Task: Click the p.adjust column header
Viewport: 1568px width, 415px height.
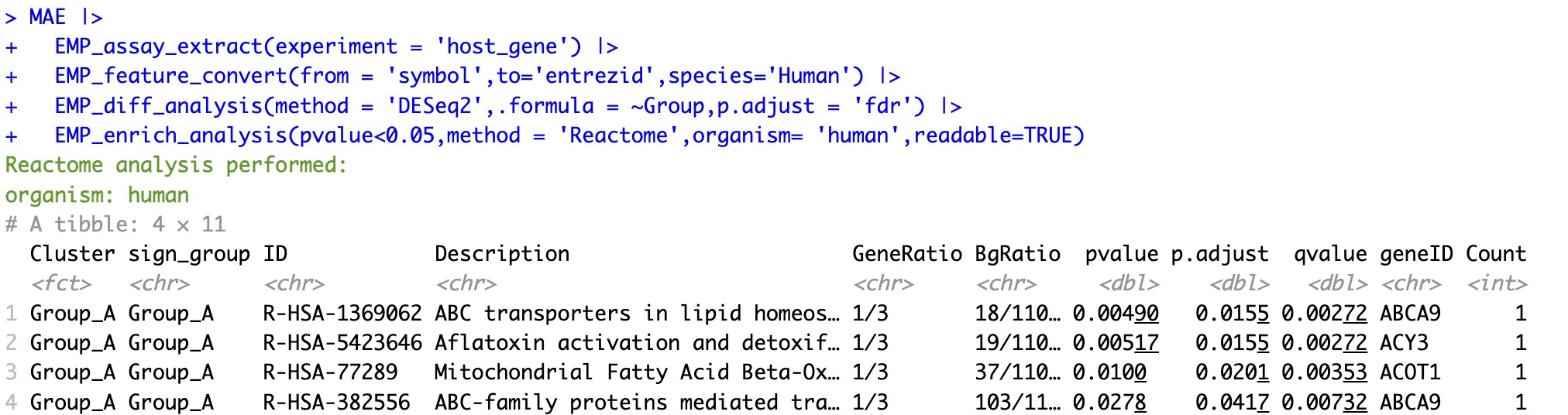Action: (x=1219, y=254)
